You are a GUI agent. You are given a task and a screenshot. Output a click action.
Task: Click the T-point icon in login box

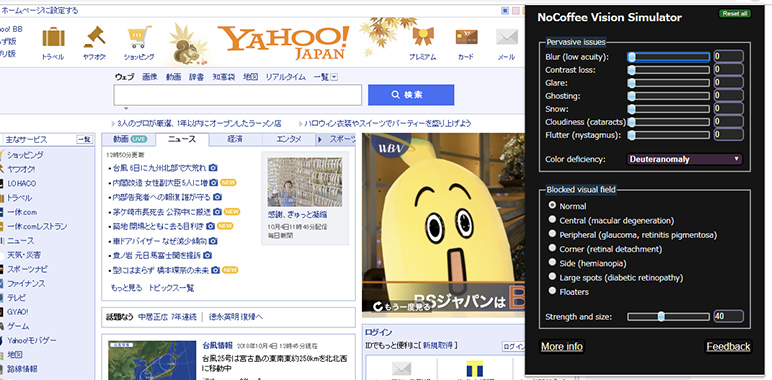[x=475, y=370]
